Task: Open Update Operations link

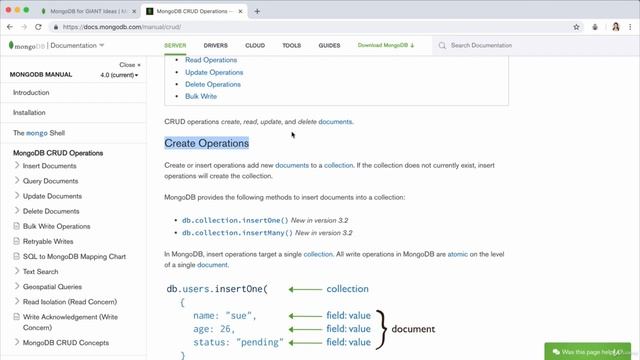Action: (214, 72)
